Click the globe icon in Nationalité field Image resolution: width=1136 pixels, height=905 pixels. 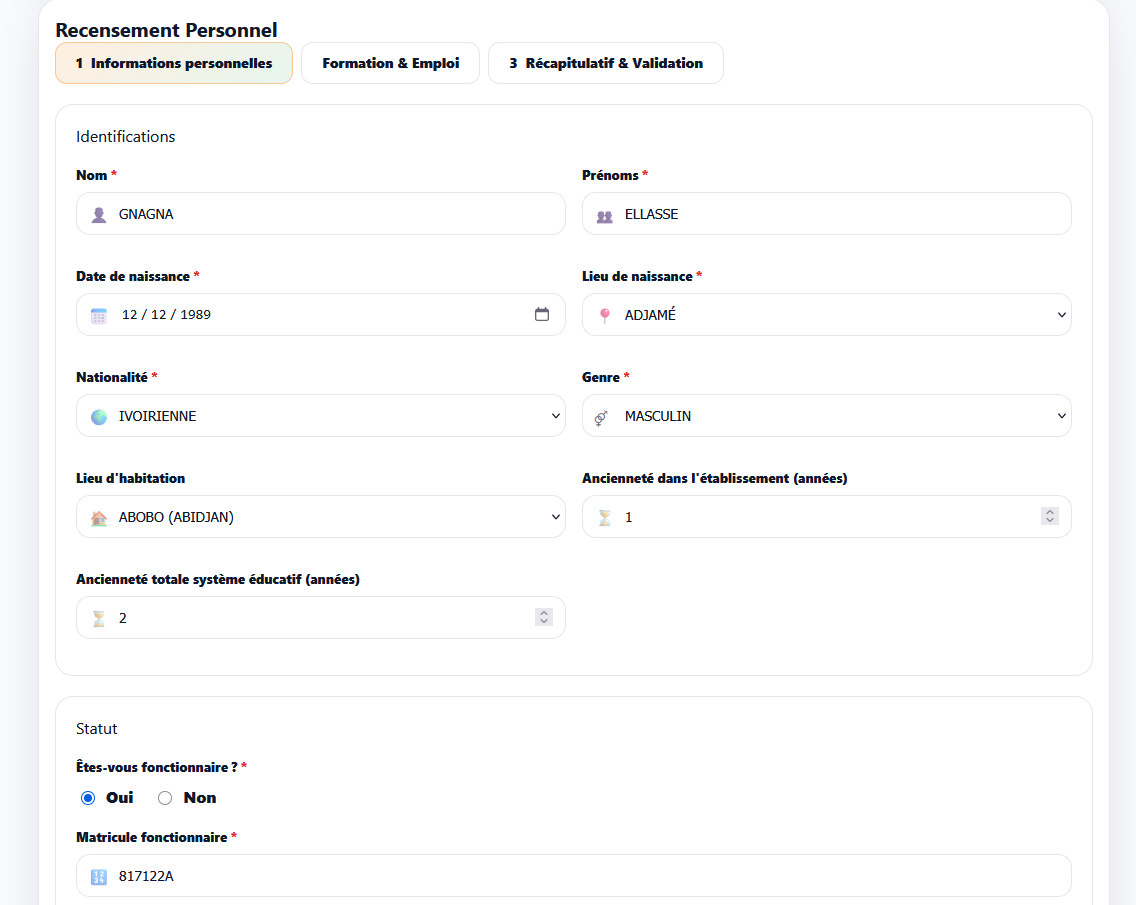coord(99,416)
